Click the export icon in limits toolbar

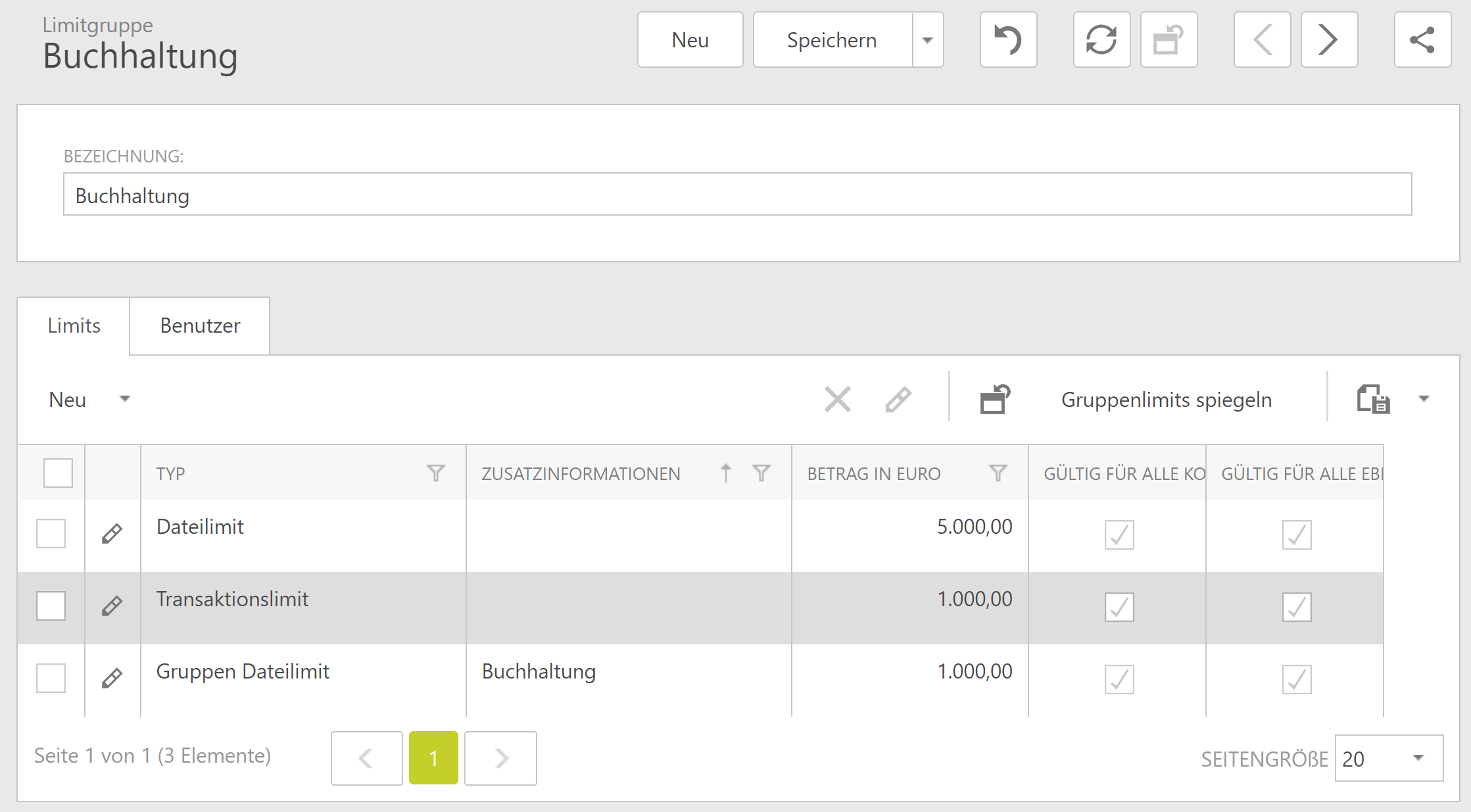(x=1373, y=399)
